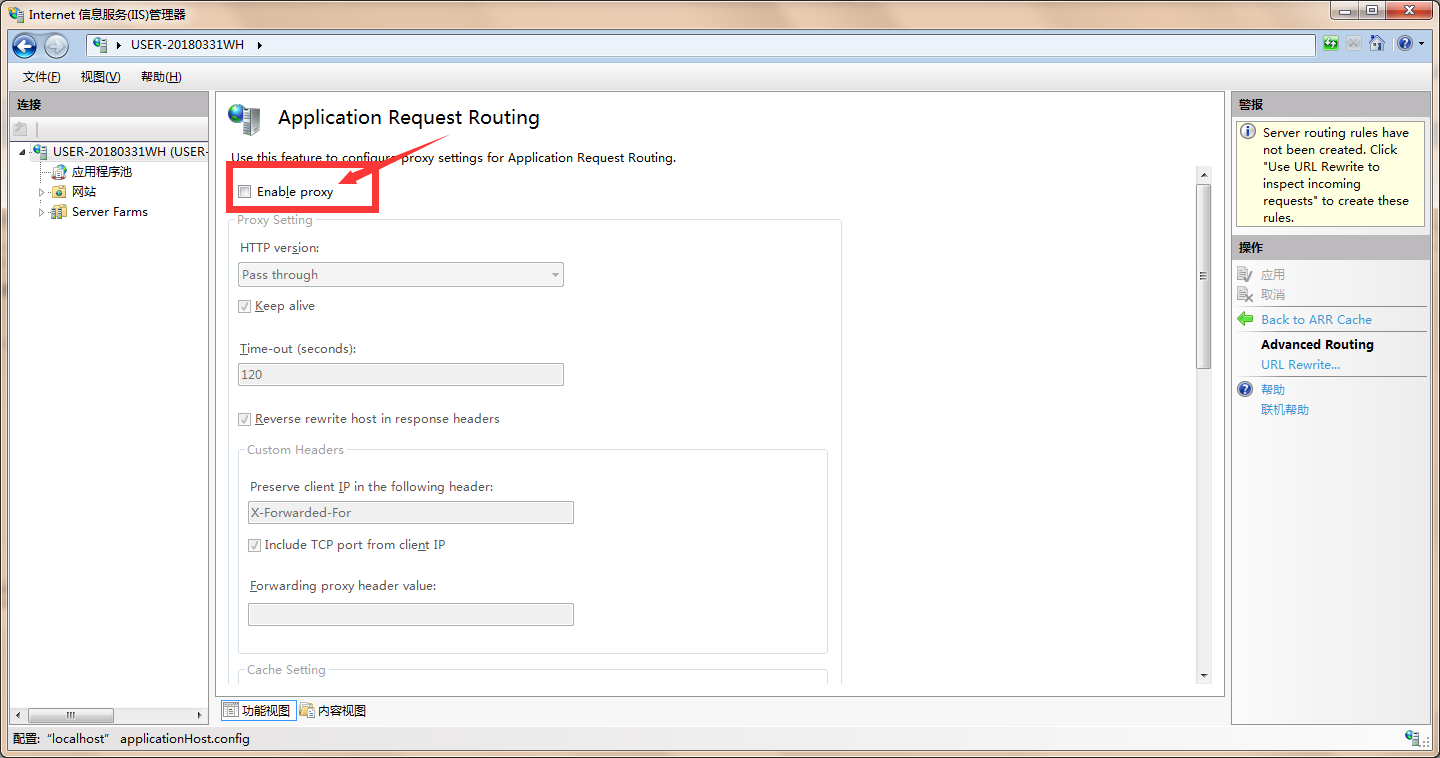Click the vertical scrollbar thumb in main pane
Image resolution: width=1440 pixels, height=758 pixels.
coord(1204,276)
